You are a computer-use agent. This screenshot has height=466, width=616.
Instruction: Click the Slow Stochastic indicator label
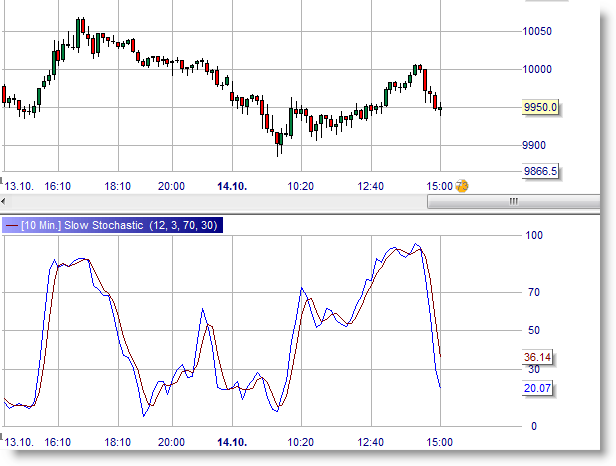[x=112, y=225]
